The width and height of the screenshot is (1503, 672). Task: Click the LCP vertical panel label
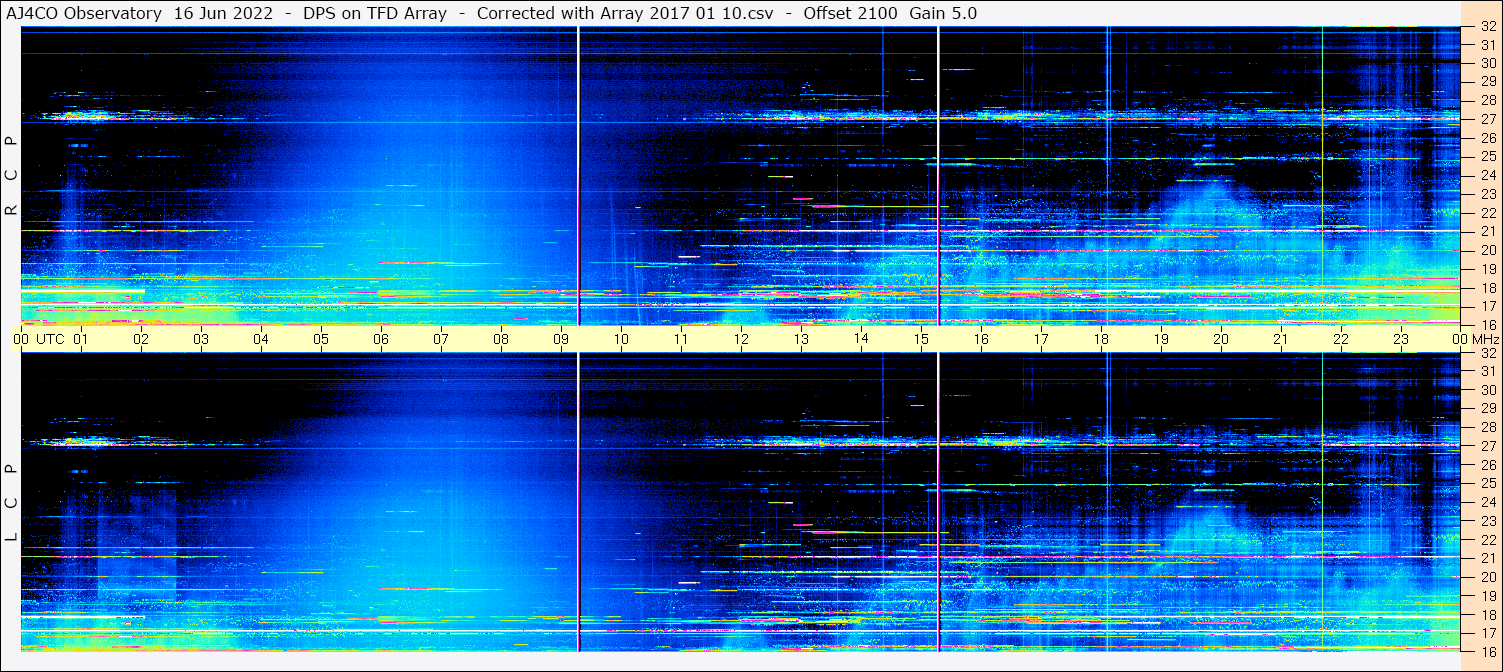tap(11, 502)
